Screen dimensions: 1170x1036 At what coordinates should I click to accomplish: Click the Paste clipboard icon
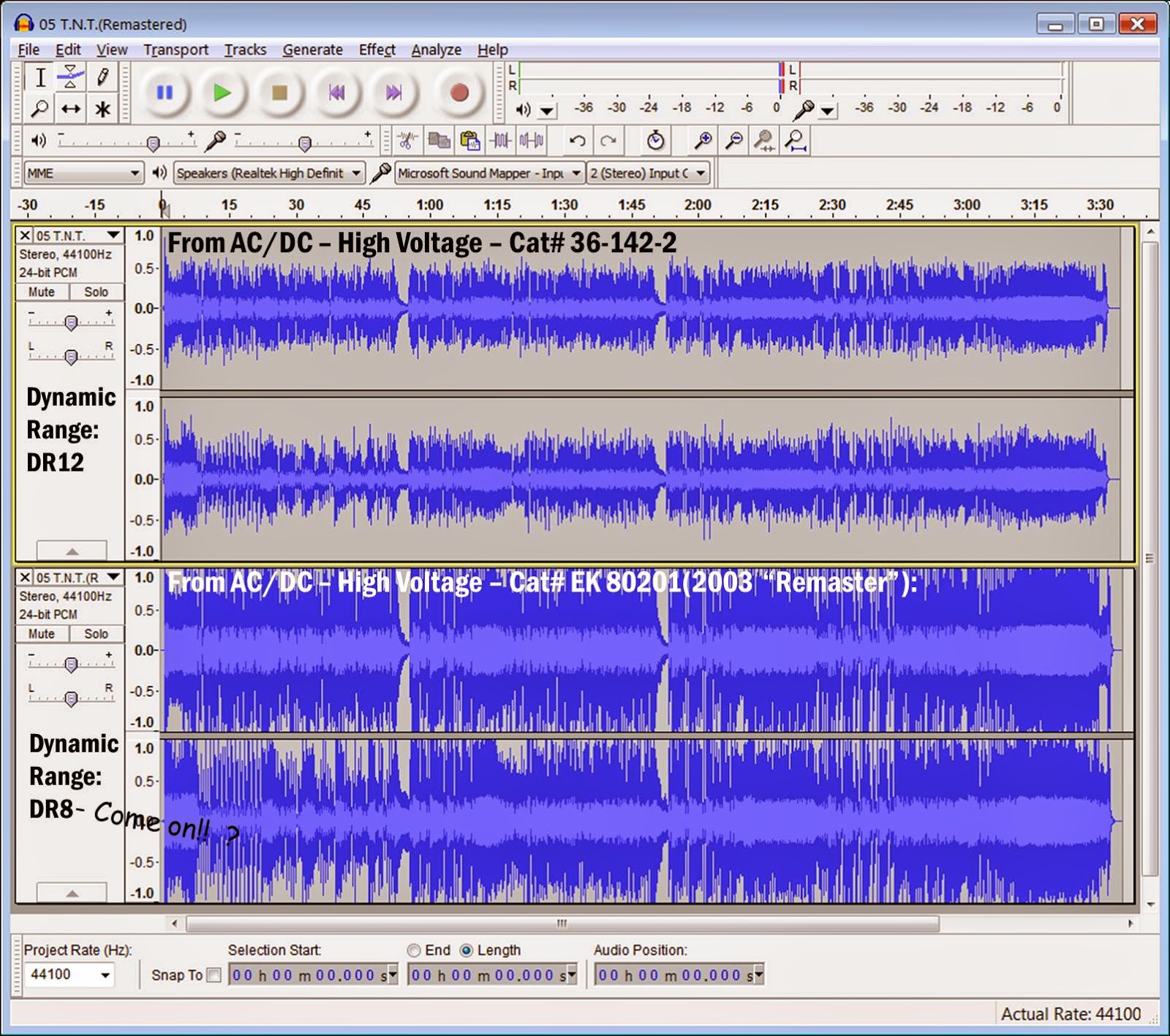point(469,140)
